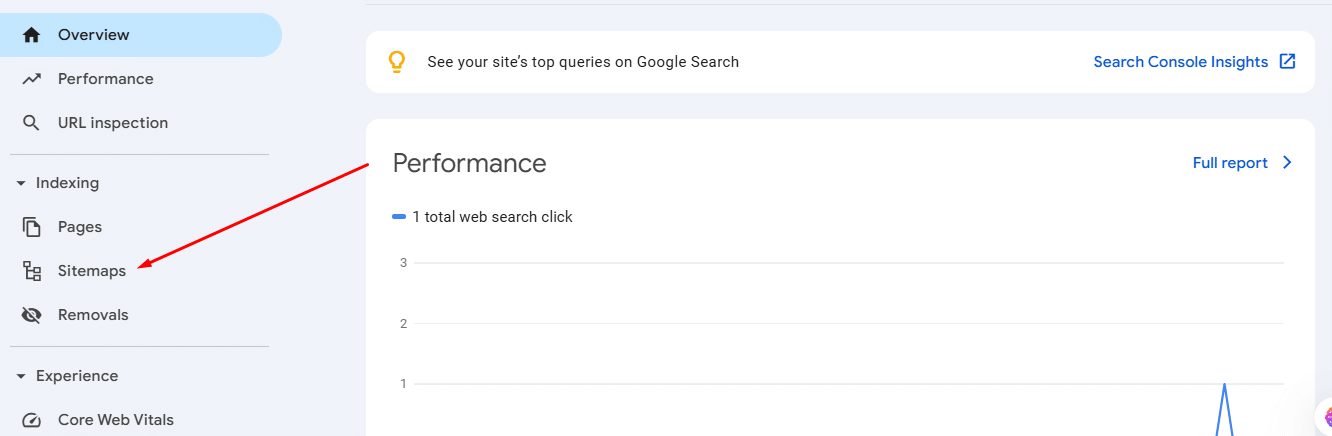Image resolution: width=1332 pixels, height=436 pixels.
Task: Click the Sitemaps tree icon
Action: pyautogui.click(x=32, y=271)
